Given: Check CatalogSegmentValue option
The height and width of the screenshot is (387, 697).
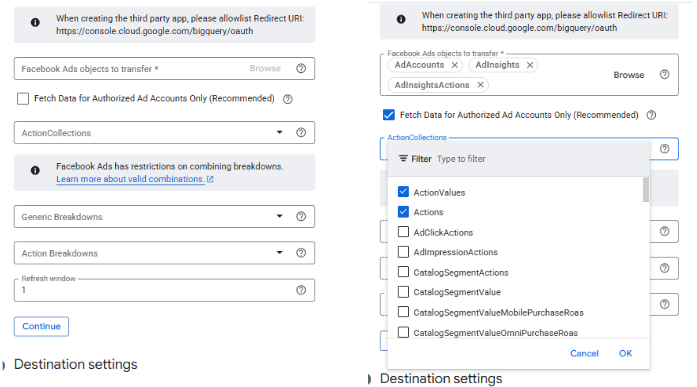Looking at the screenshot, I should [403, 291].
